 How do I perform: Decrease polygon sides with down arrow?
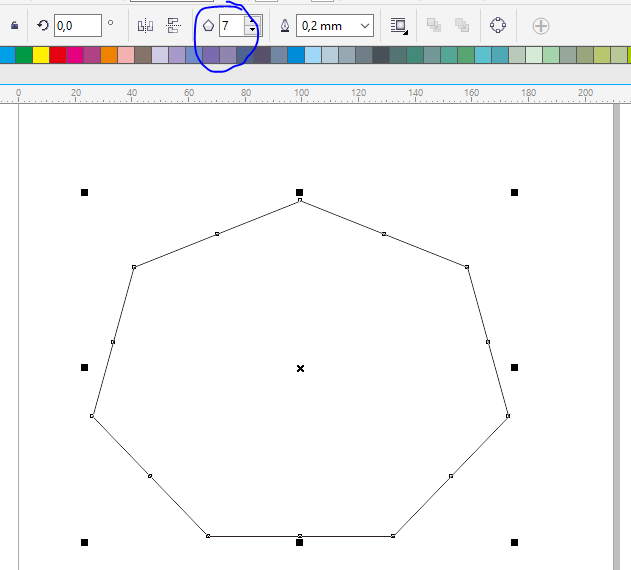(x=252, y=31)
